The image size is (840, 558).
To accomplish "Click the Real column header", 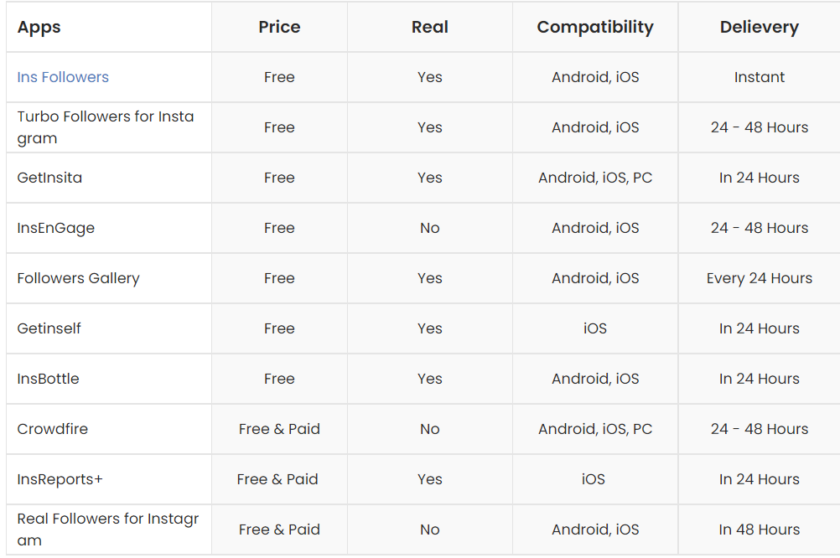I will (430, 27).
